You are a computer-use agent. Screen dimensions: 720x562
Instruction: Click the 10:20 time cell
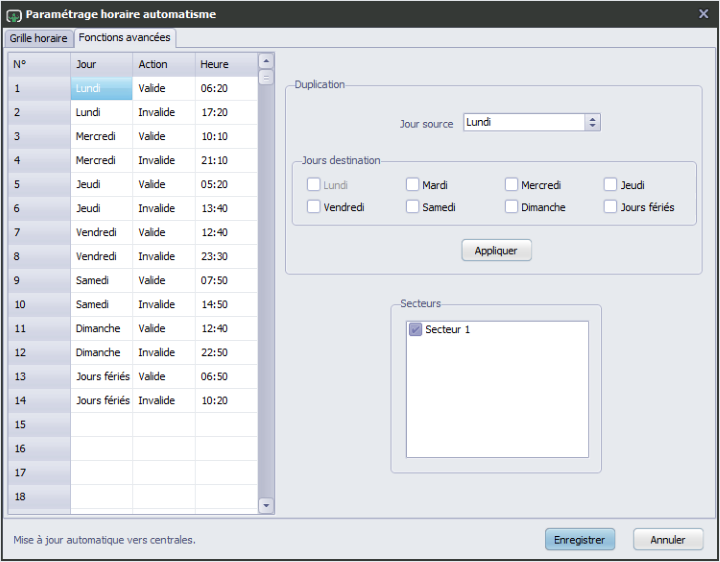(x=226, y=400)
